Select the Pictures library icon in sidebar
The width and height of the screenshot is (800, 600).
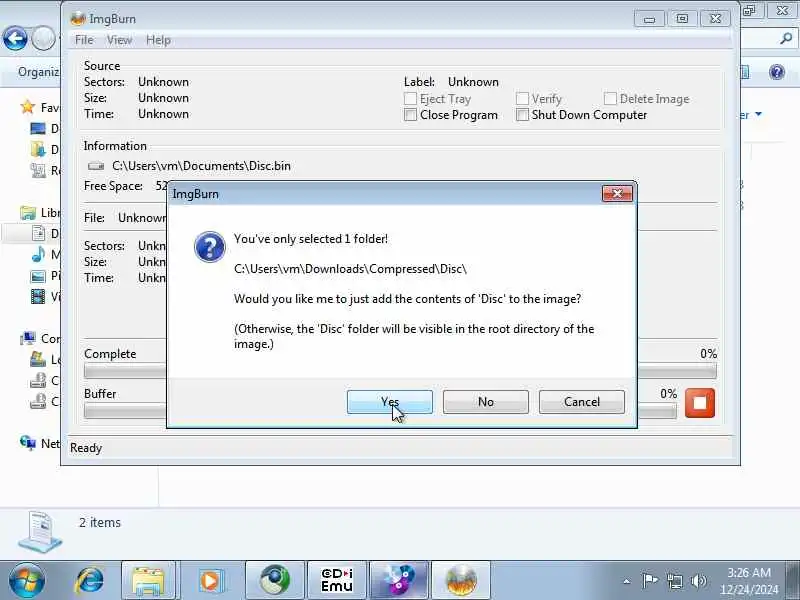38,277
